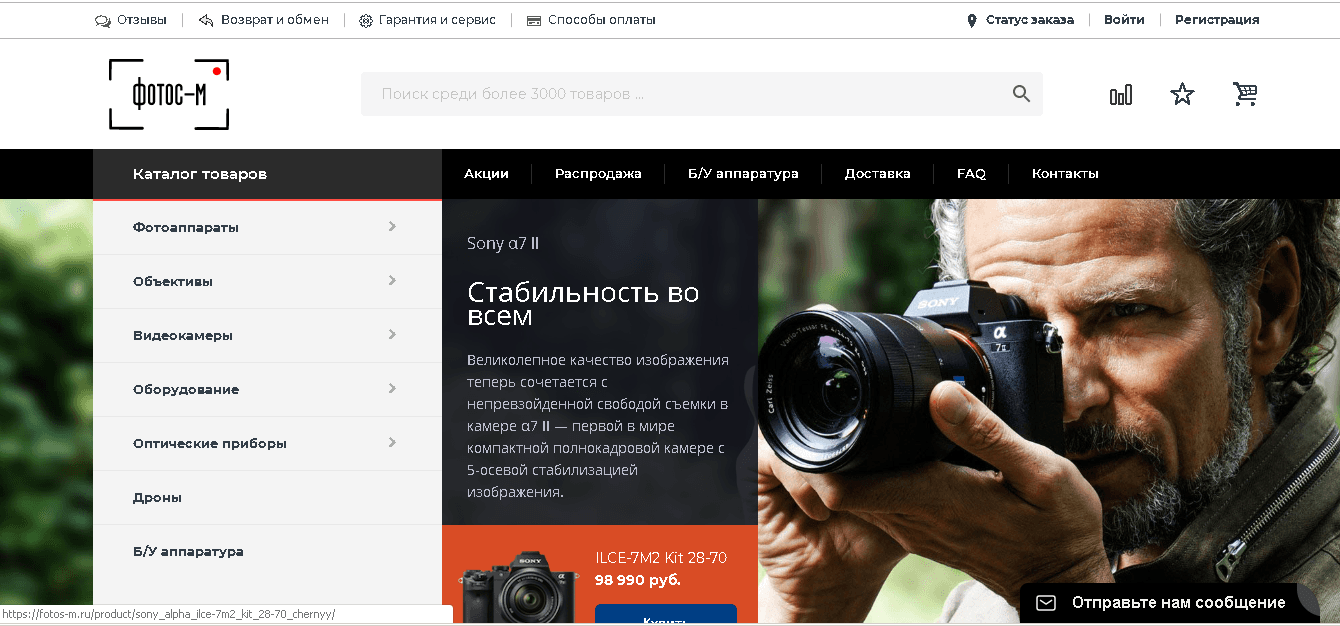Click inside the product search input field
The image size is (1340, 626).
coord(650,93)
